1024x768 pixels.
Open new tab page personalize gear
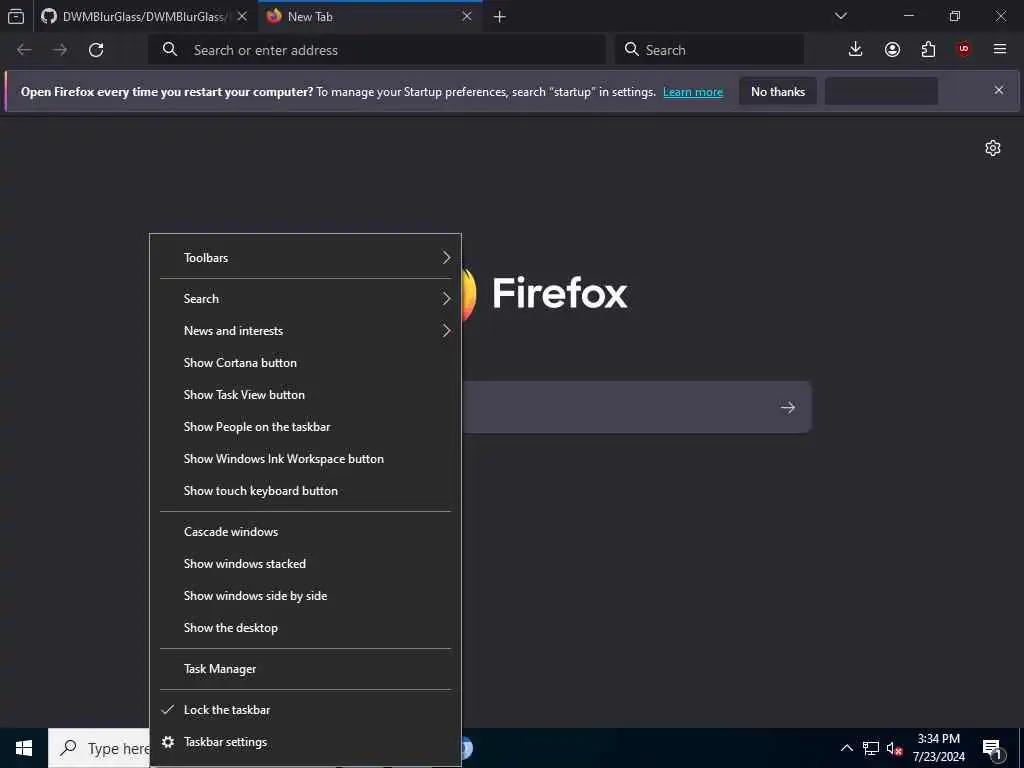point(993,148)
